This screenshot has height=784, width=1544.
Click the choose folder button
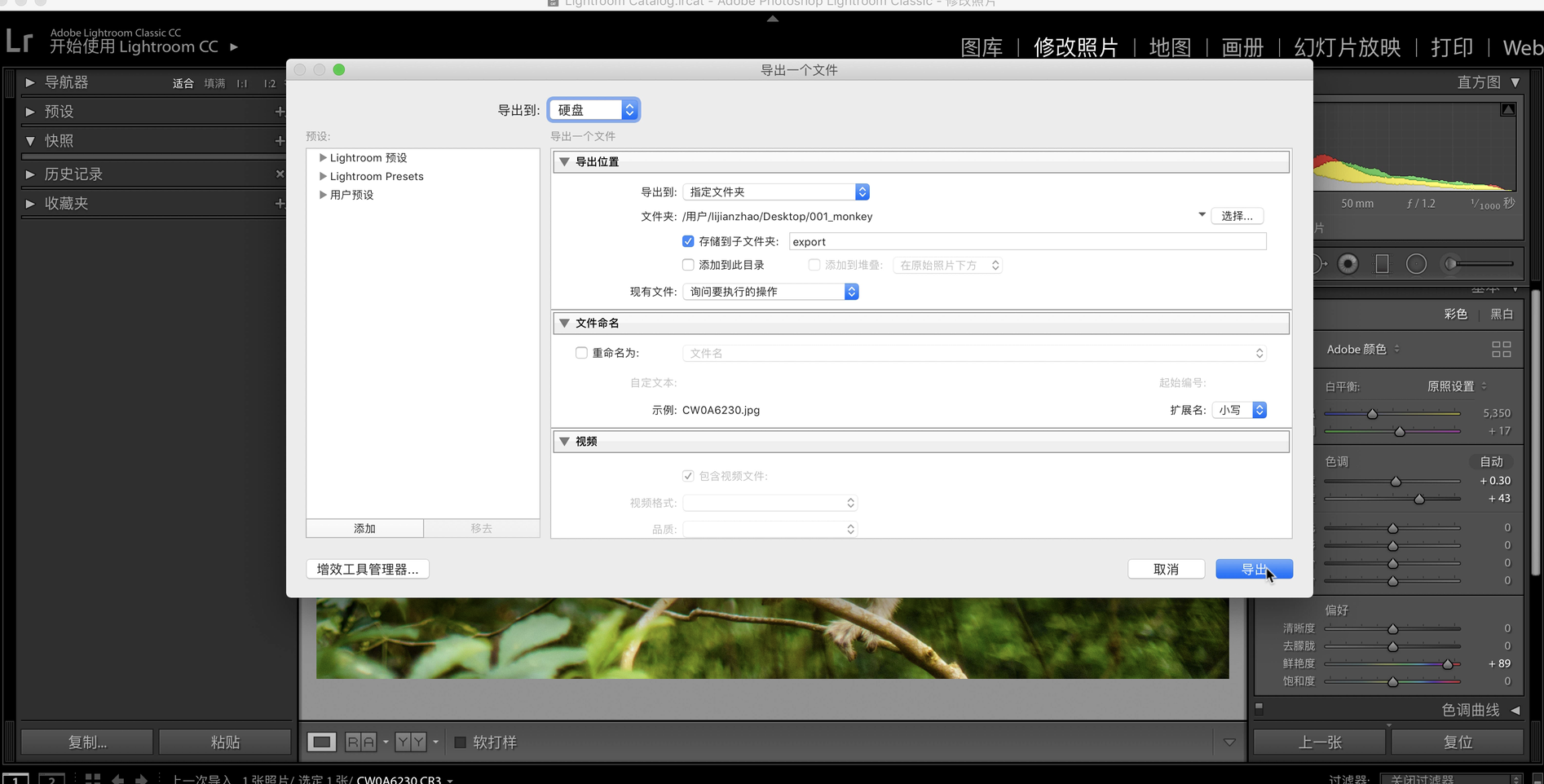(1237, 216)
